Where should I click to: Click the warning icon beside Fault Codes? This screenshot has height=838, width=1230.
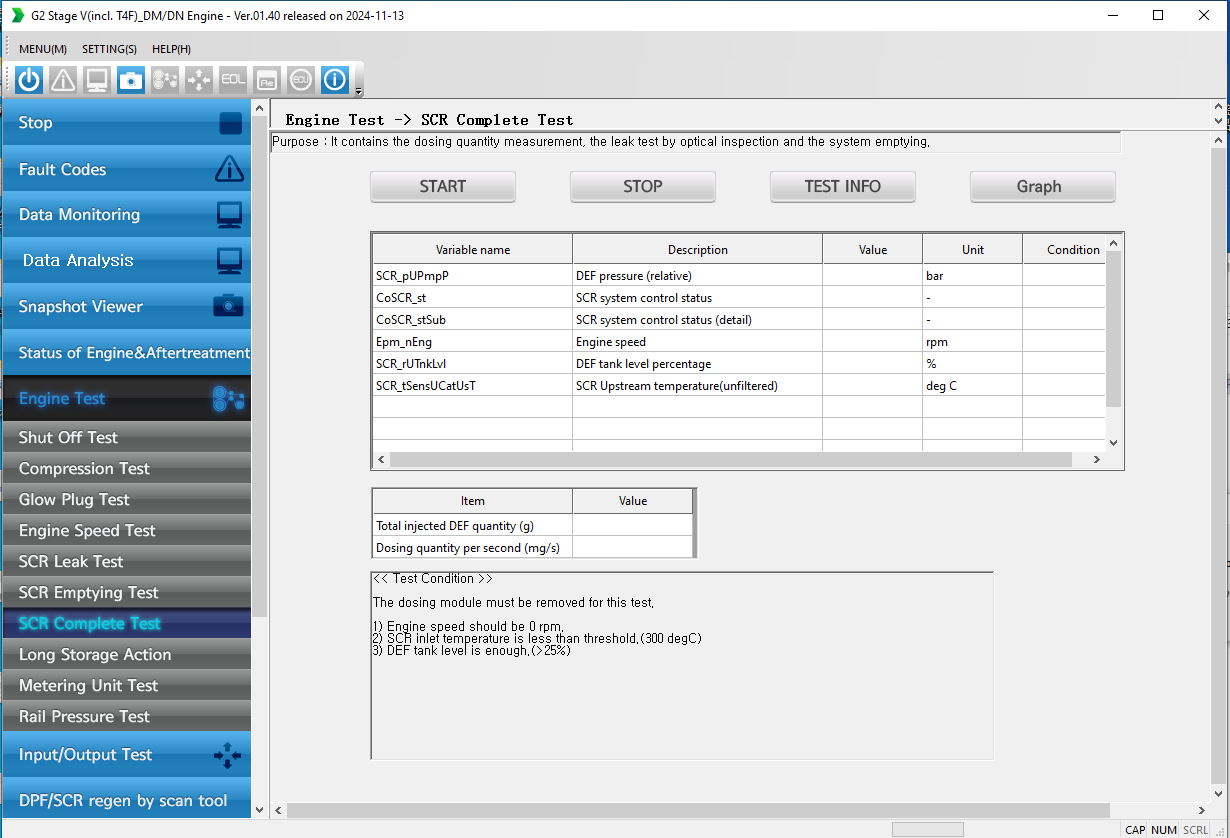(x=229, y=168)
